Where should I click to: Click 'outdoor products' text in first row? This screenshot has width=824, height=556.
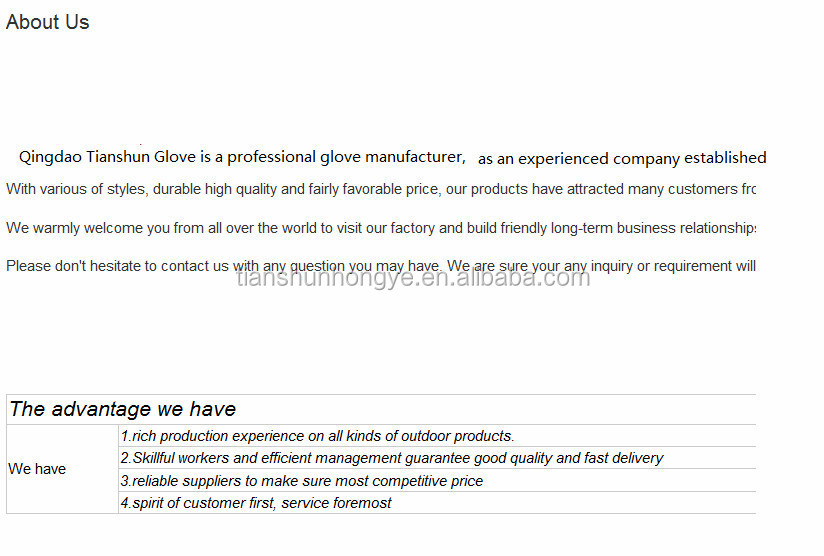(x=457, y=436)
